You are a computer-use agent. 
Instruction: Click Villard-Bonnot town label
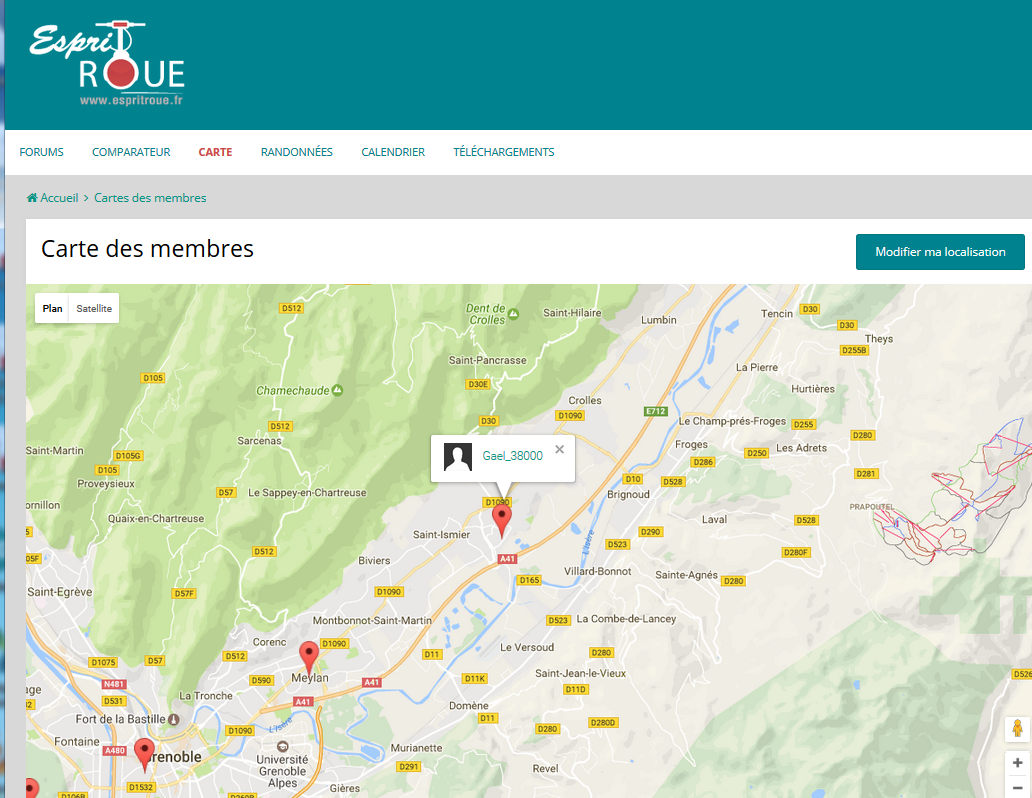click(x=598, y=571)
